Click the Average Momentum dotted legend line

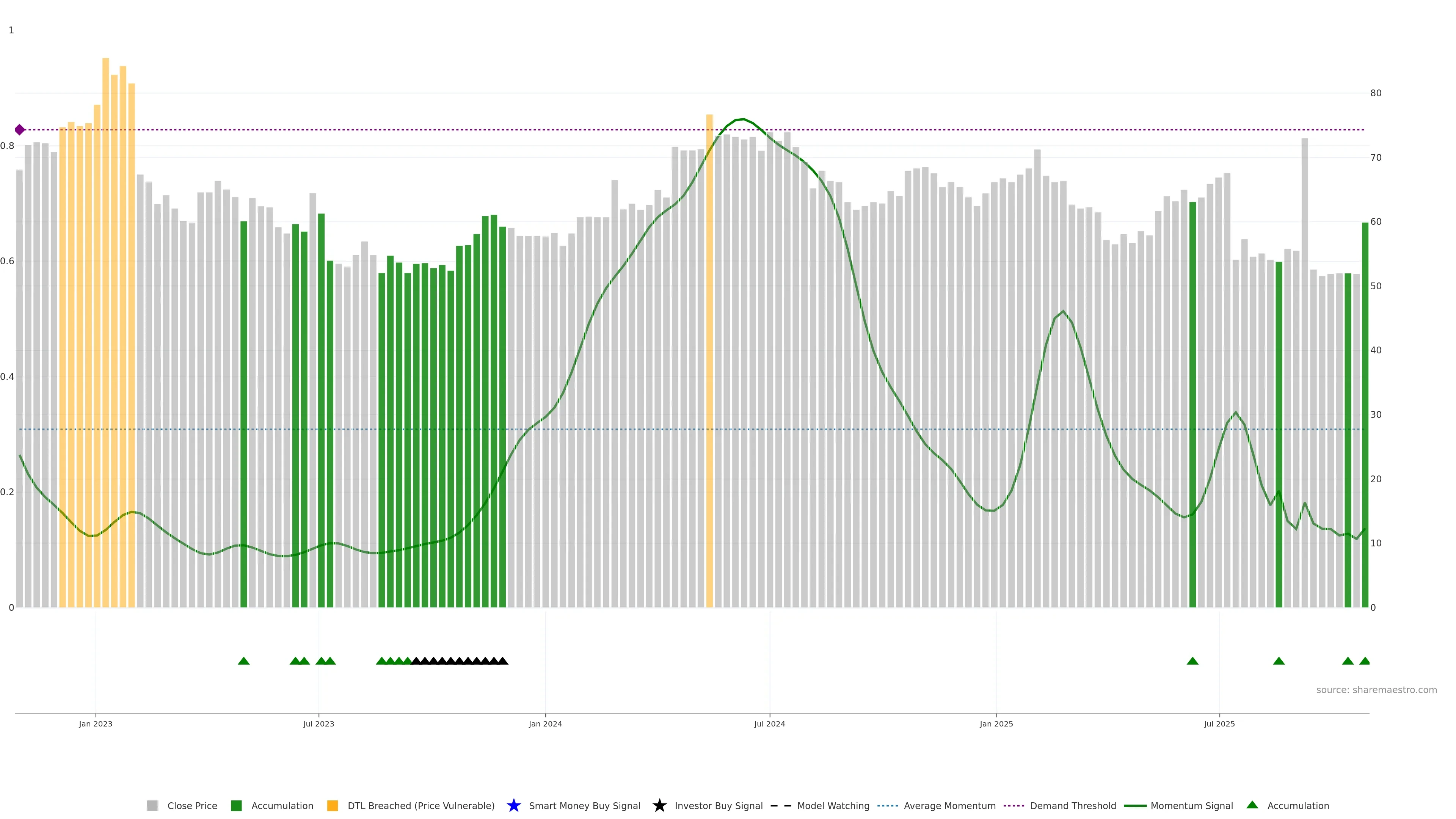click(887, 805)
